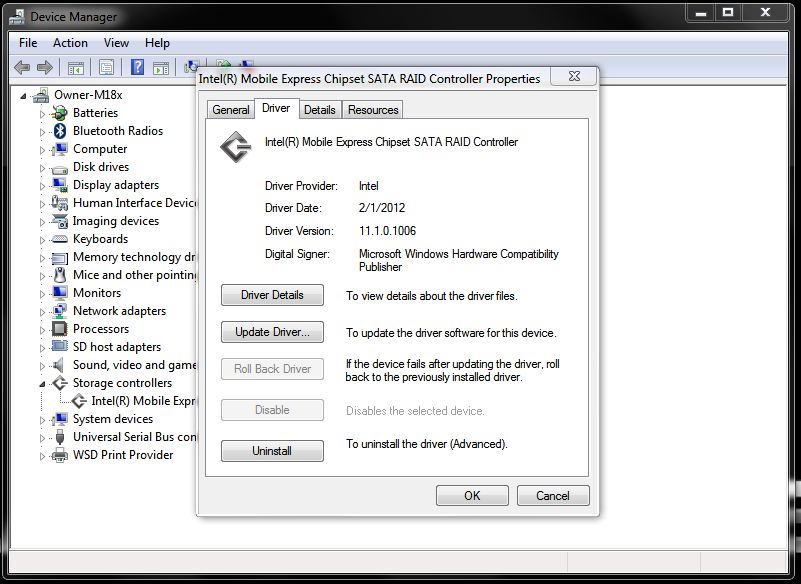The image size is (801, 584).
Task: Click the Update Driver... button
Action: coord(272,332)
